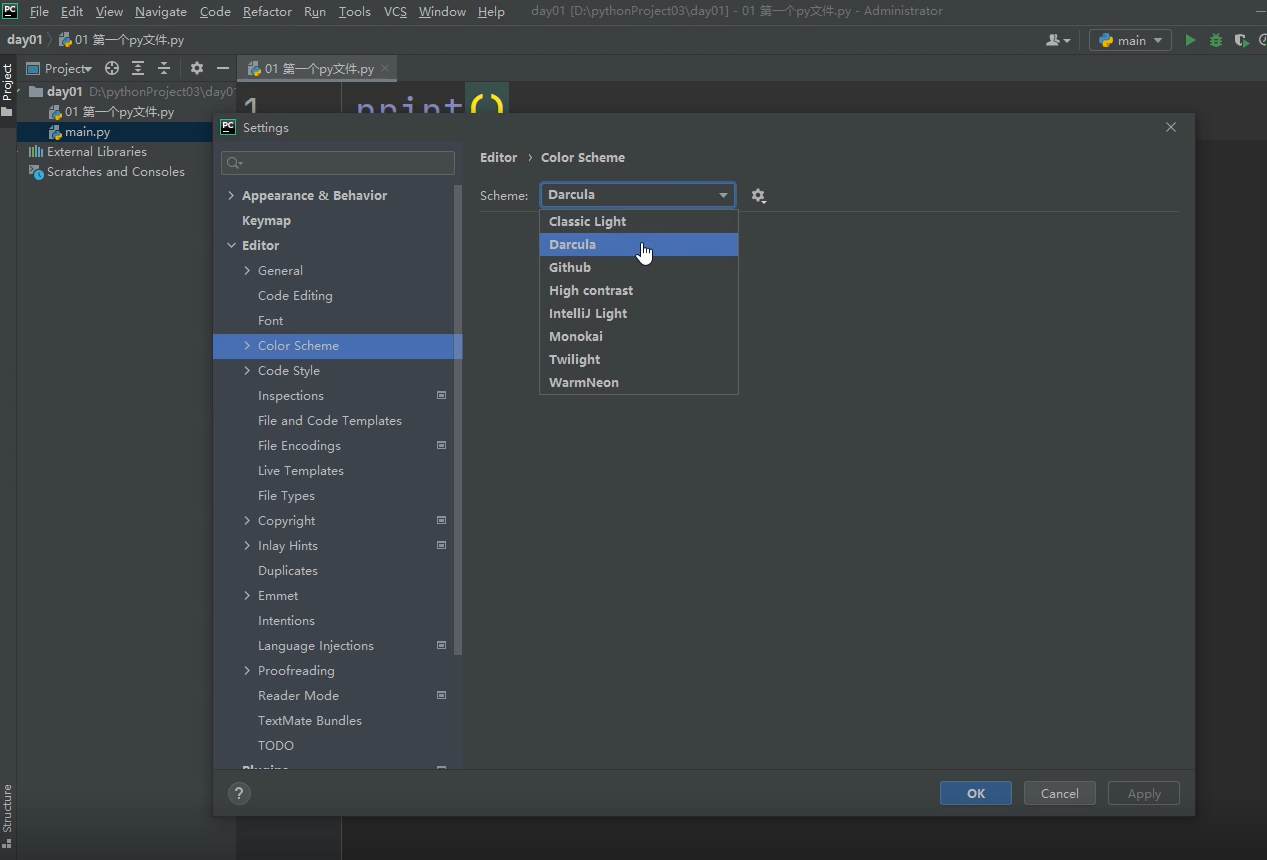Open the VCS menu
The height and width of the screenshot is (860, 1267).
[x=395, y=11]
